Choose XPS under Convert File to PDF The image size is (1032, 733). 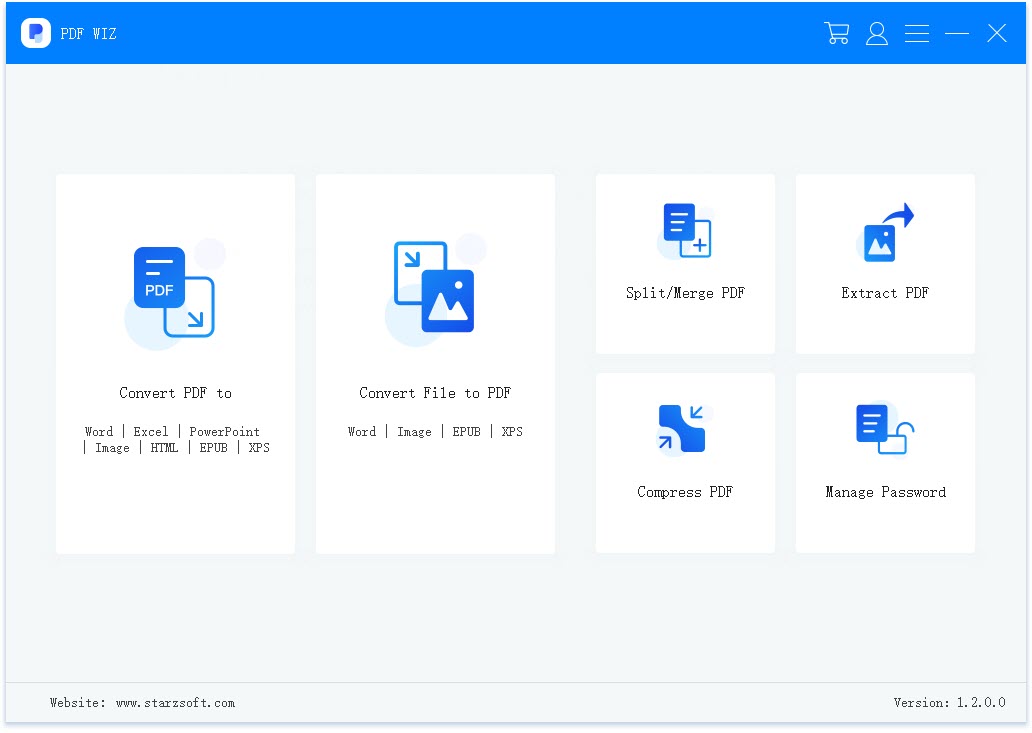click(512, 432)
